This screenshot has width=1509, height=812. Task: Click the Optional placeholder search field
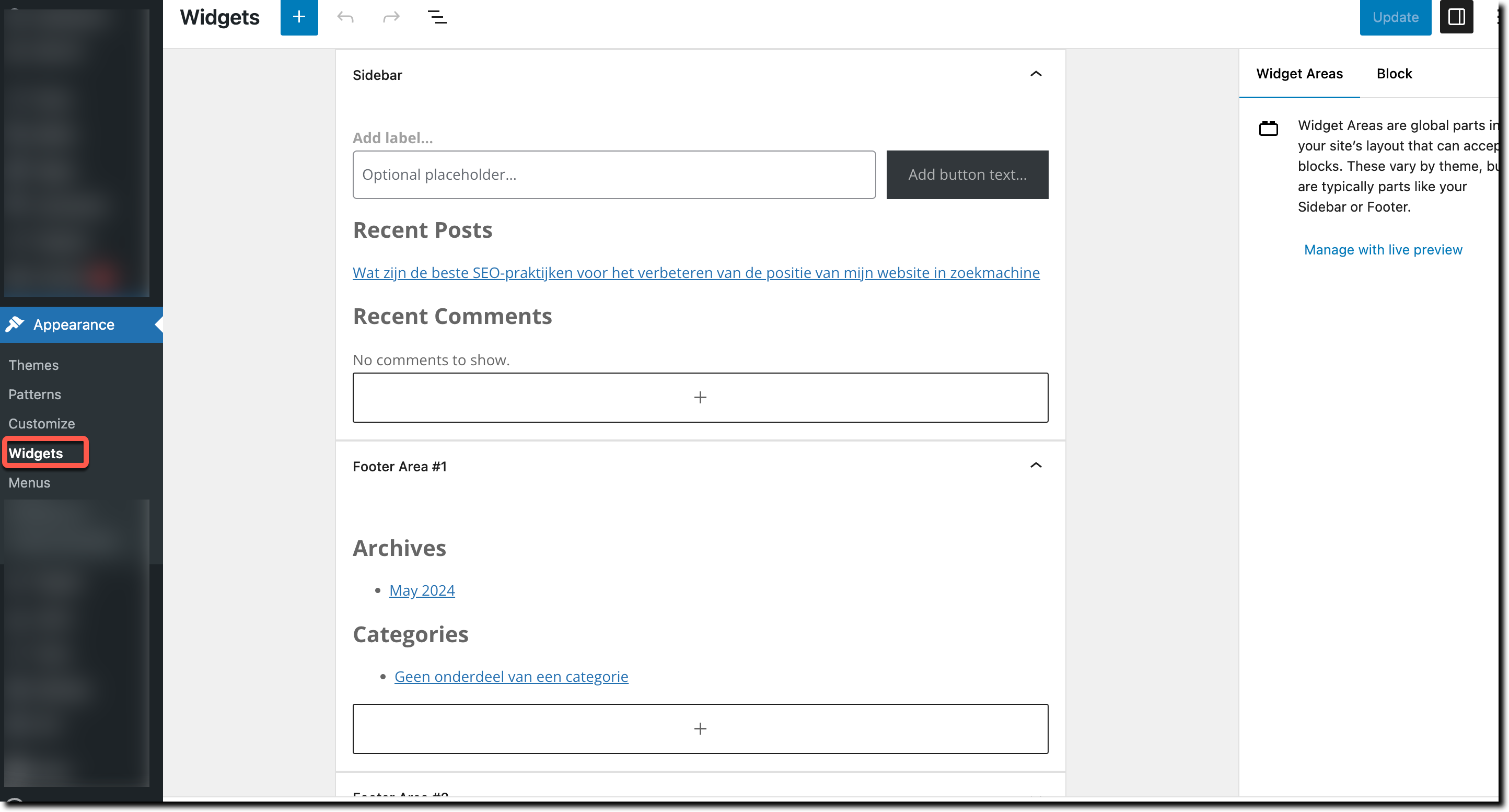pos(614,175)
